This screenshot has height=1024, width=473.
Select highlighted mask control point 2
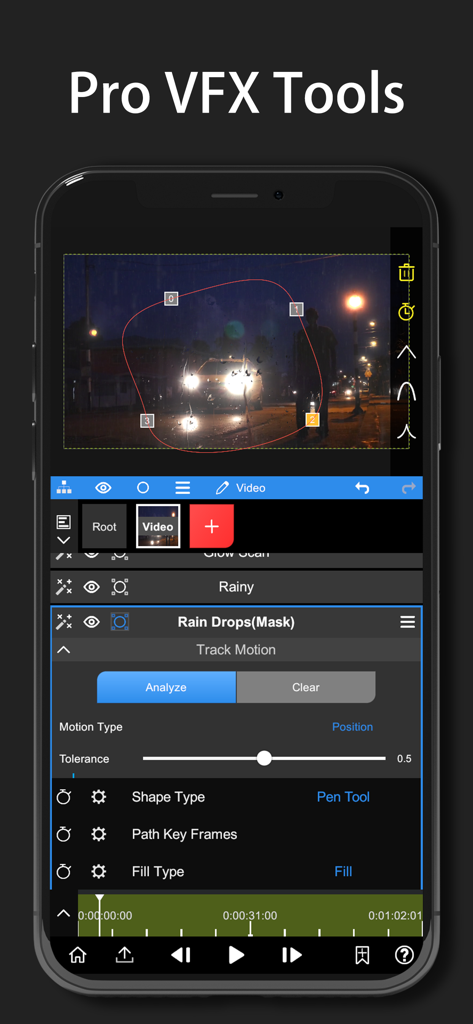point(313,419)
